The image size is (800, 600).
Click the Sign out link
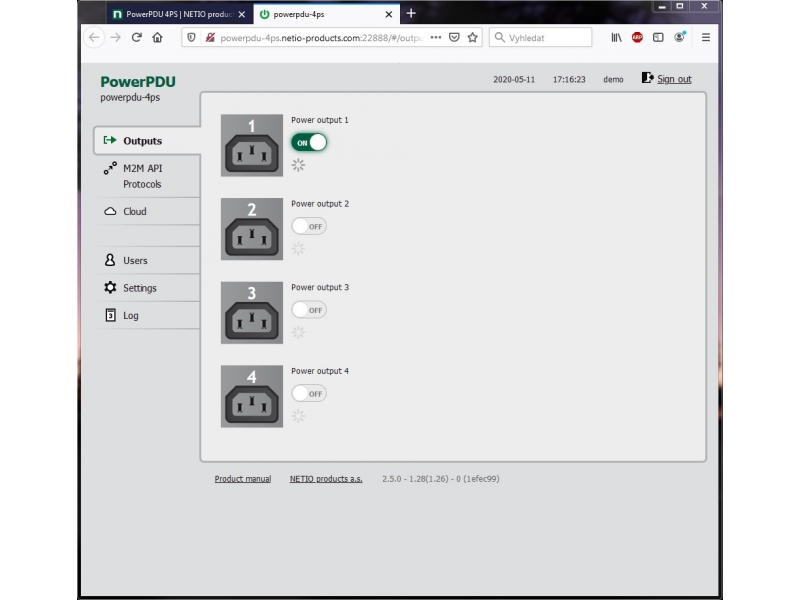(x=674, y=79)
